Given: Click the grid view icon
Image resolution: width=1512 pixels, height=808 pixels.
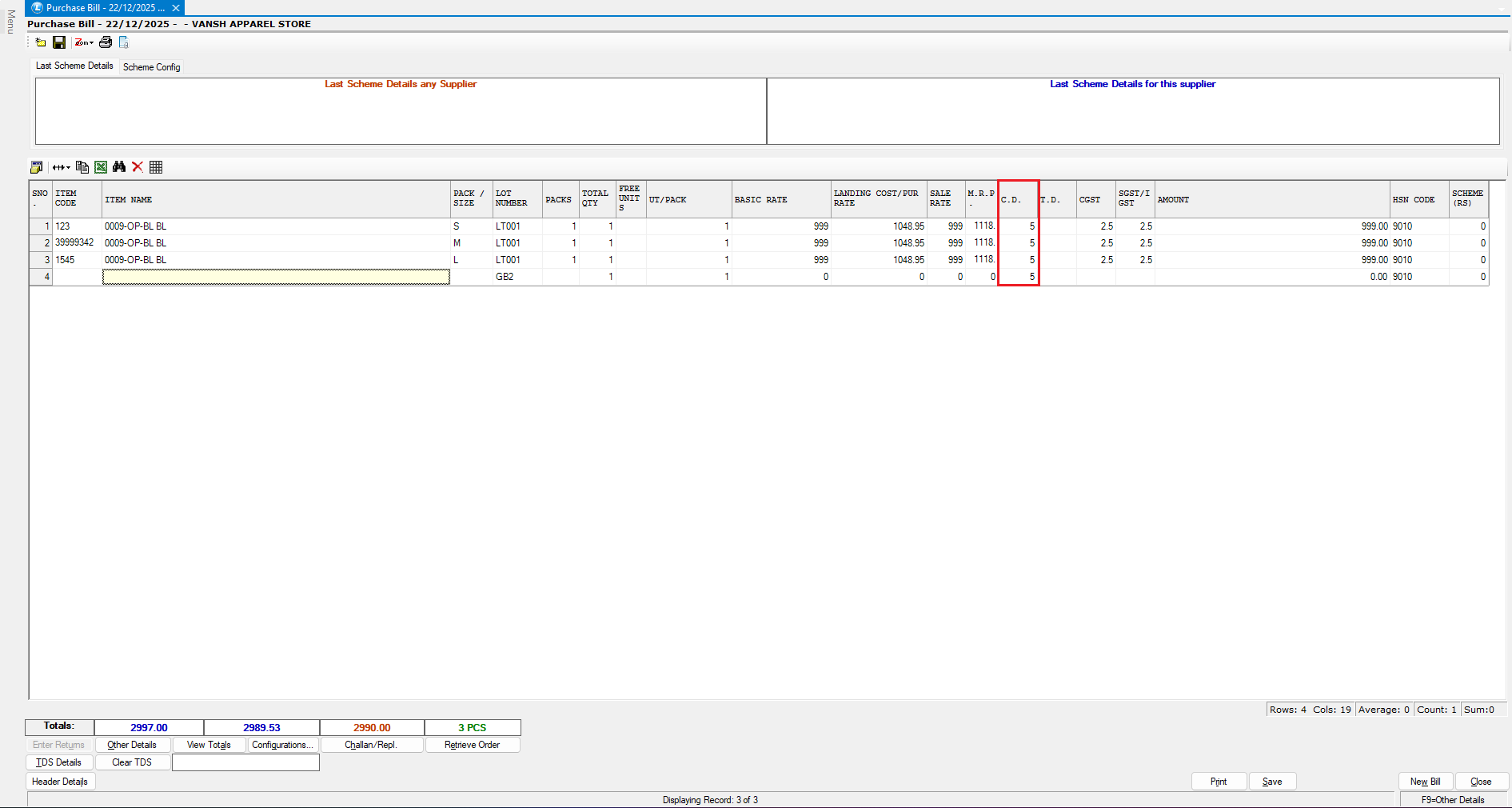Looking at the screenshot, I should click(156, 167).
